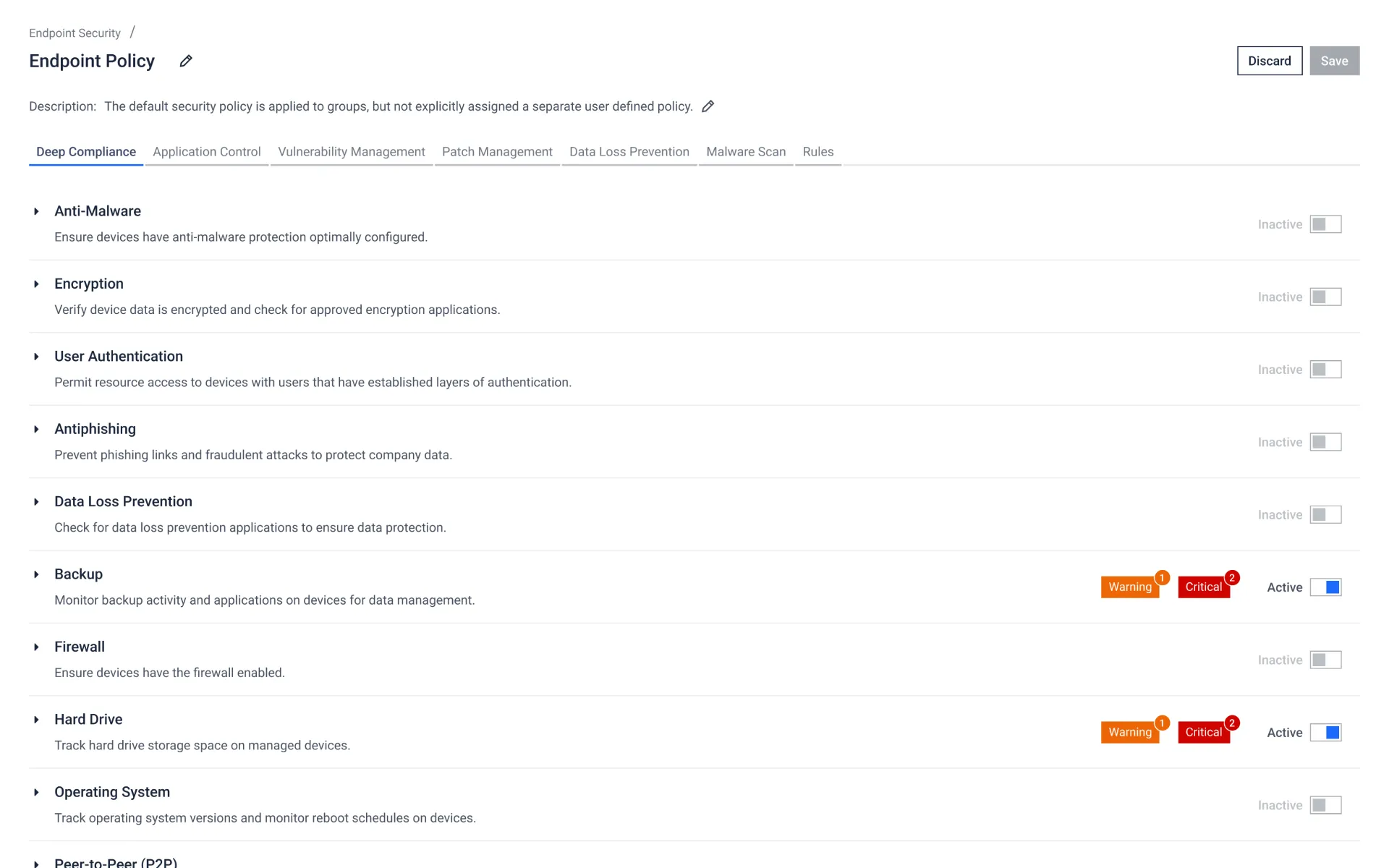The image size is (1389, 868).
Task: Go to Endpoint Security breadcrumb
Action: pyautogui.click(x=75, y=33)
